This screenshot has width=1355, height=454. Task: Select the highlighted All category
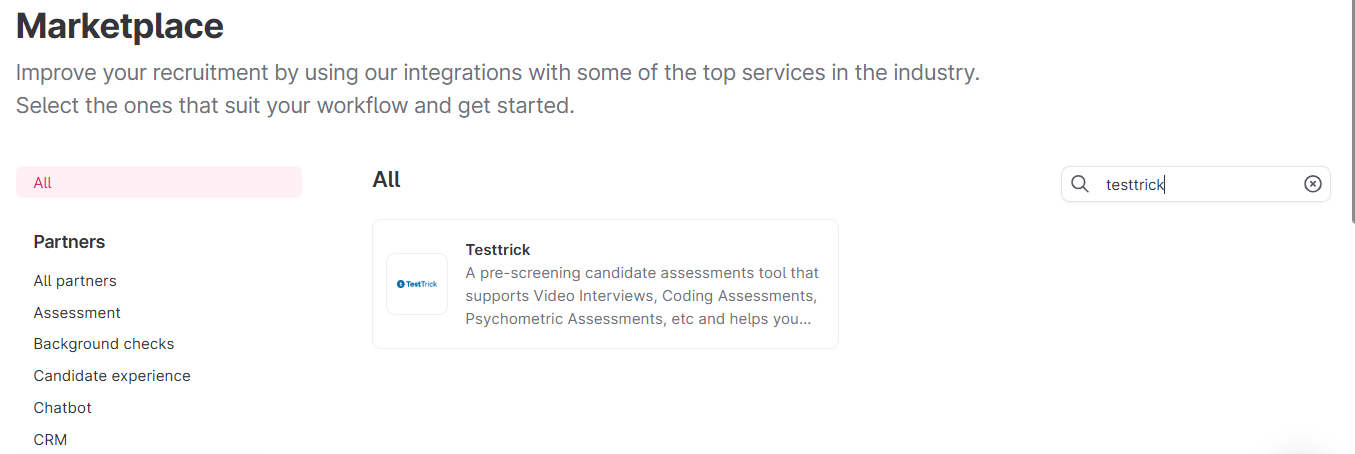tap(158, 182)
